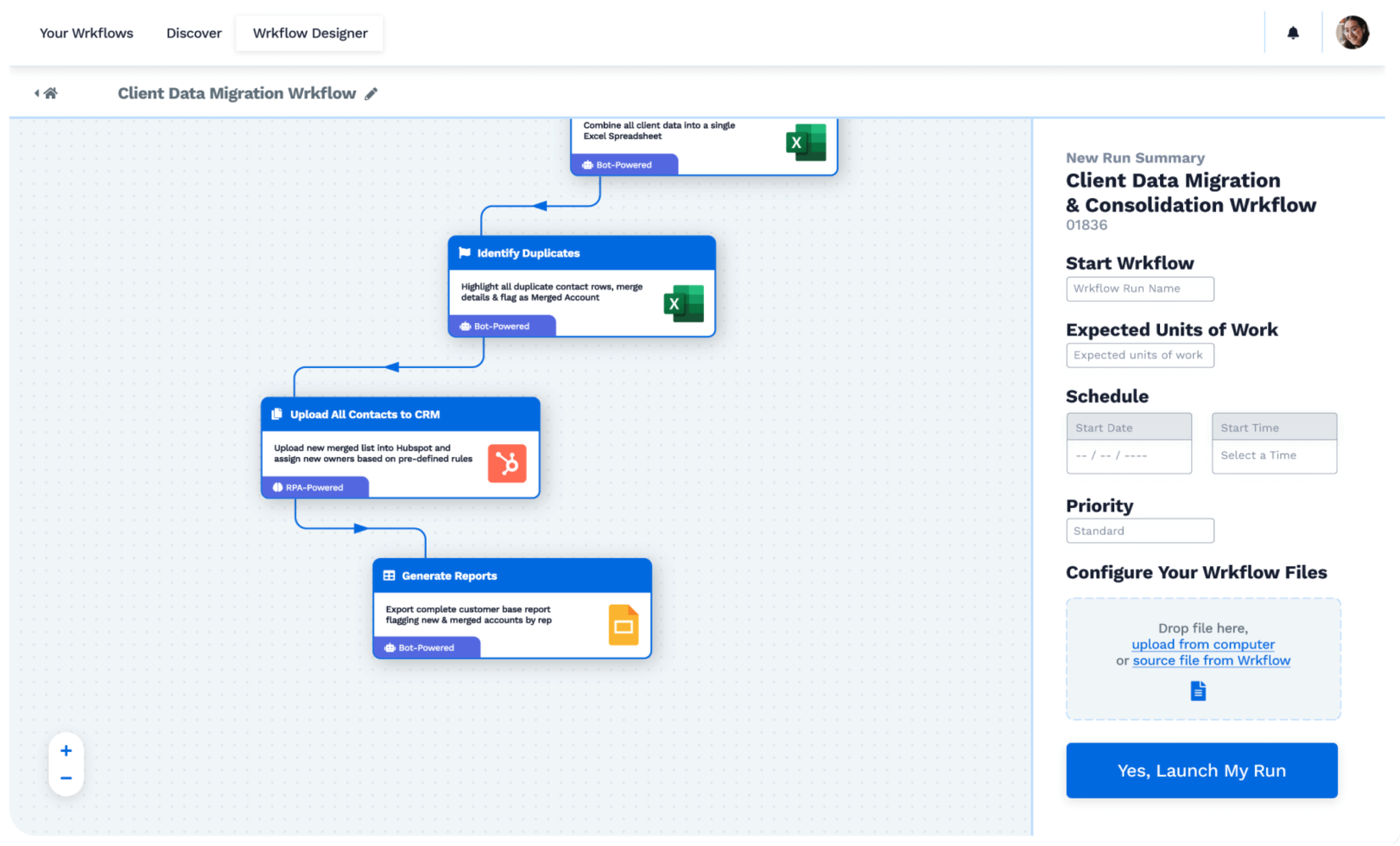The height and width of the screenshot is (846, 1400).
Task: Open Priority Standard dropdown
Action: [1140, 531]
